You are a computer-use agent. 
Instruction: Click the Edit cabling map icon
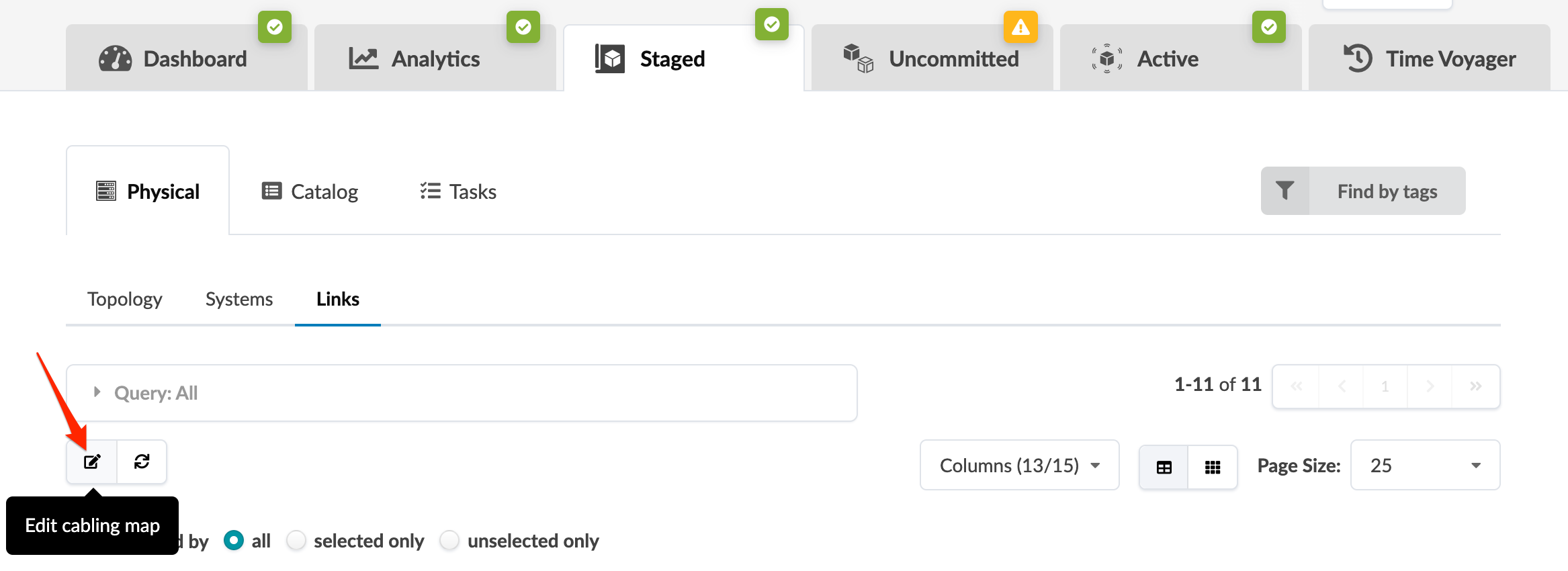[x=92, y=462]
